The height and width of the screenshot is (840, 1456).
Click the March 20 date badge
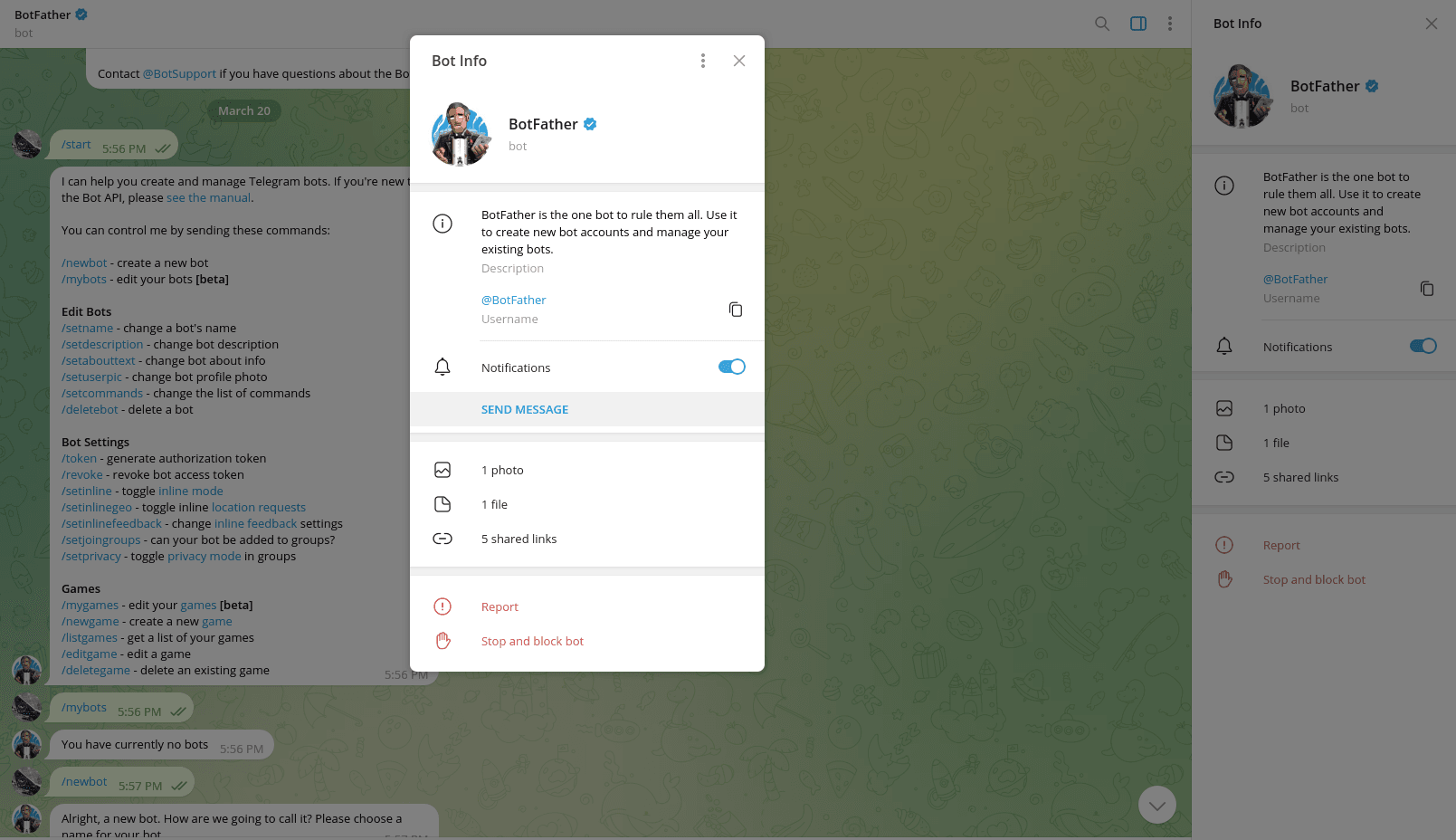pyautogui.click(x=244, y=110)
